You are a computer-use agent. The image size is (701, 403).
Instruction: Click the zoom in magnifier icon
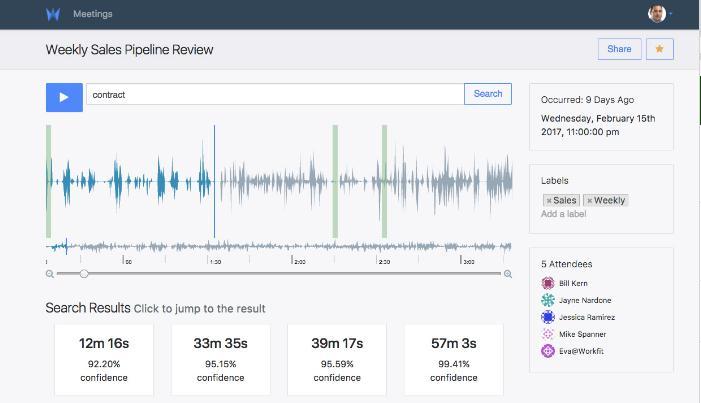pos(508,274)
